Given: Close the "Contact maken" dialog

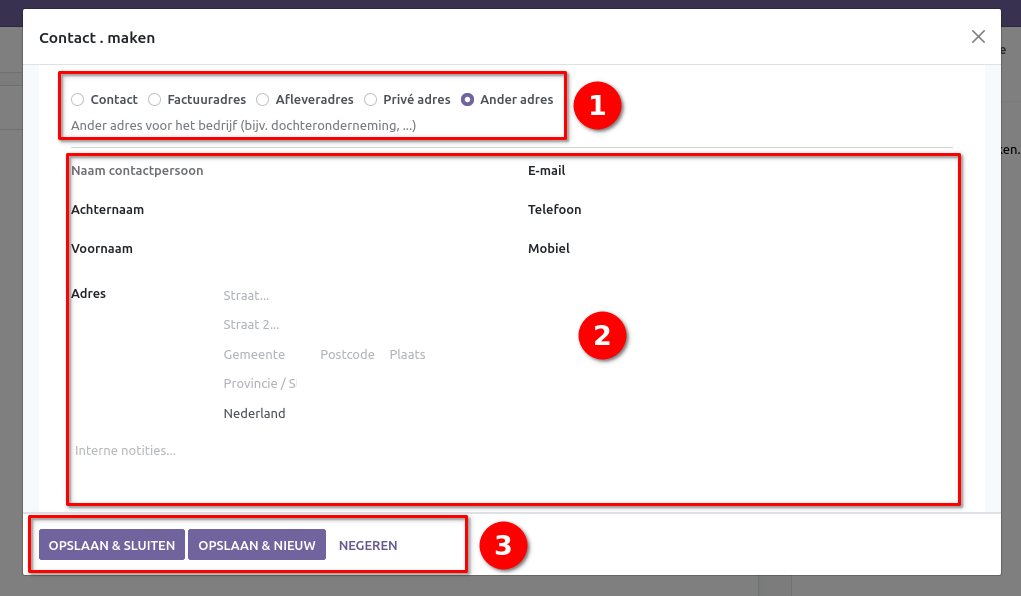Looking at the screenshot, I should (978, 36).
